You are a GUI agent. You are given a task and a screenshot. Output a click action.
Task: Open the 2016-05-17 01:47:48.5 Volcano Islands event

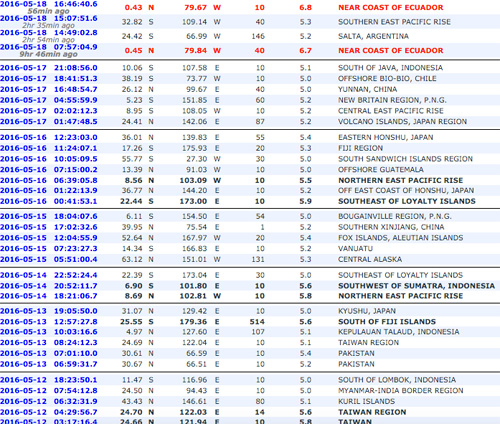(x=49, y=122)
